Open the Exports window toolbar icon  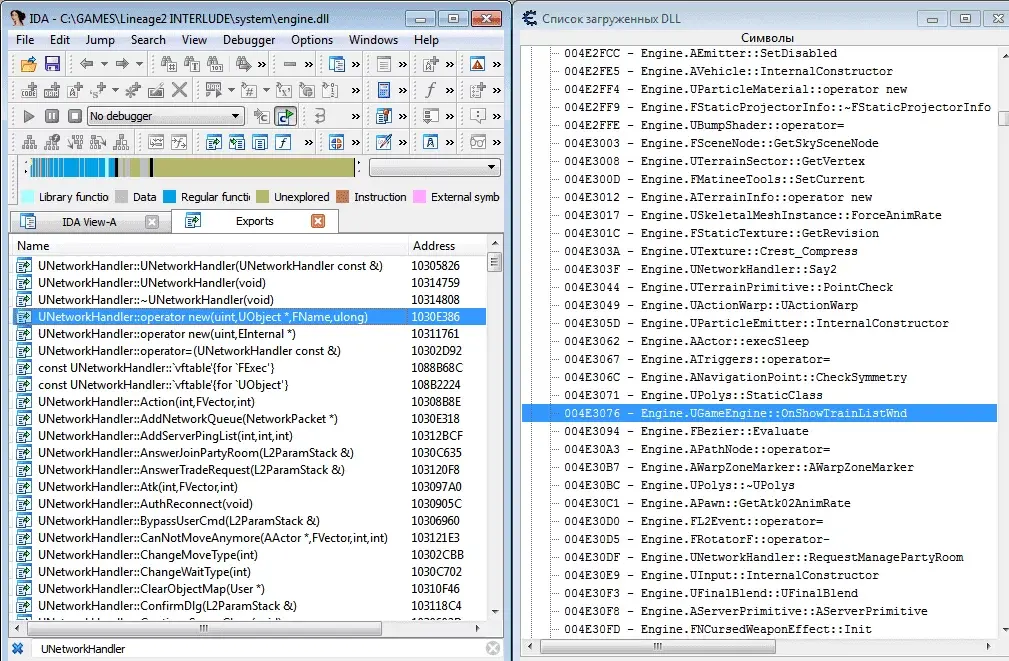coord(214,142)
